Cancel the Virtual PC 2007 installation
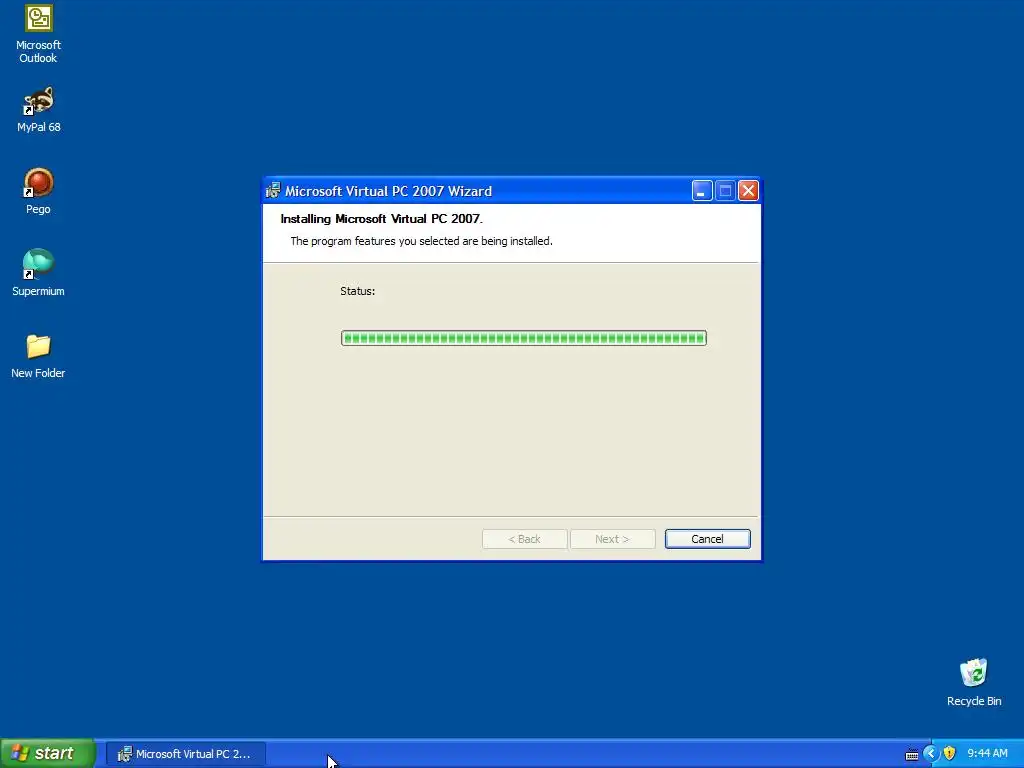The height and width of the screenshot is (768, 1024). (x=707, y=539)
